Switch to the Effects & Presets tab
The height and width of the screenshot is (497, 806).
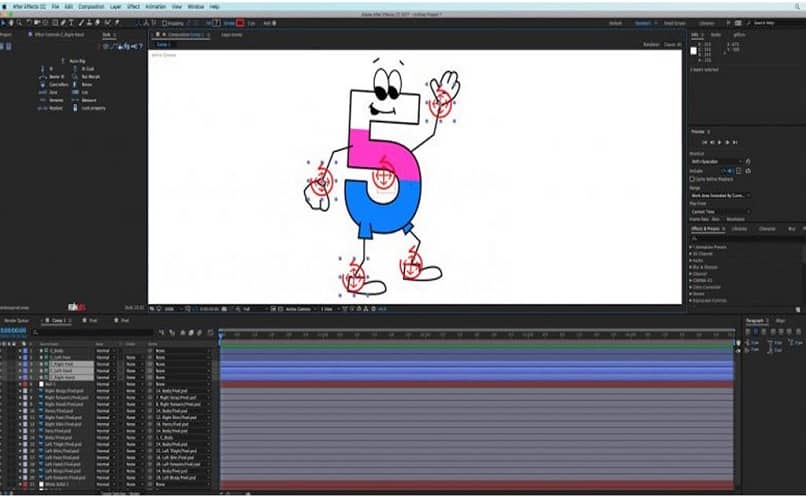[706, 229]
